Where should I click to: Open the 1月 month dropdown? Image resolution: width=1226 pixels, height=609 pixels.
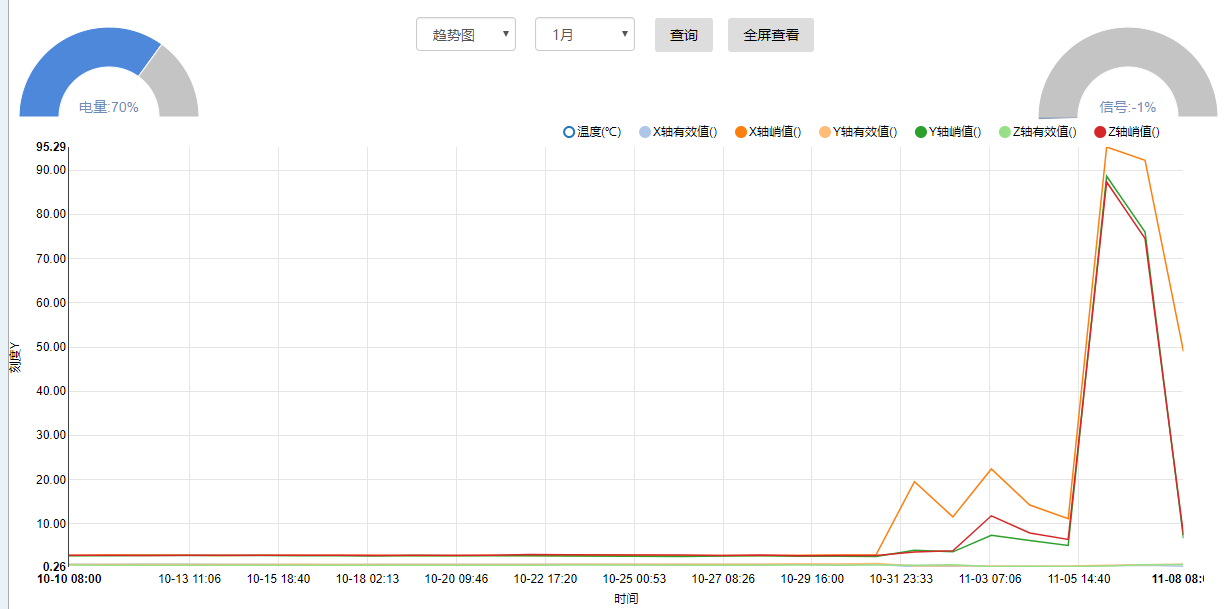point(585,34)
